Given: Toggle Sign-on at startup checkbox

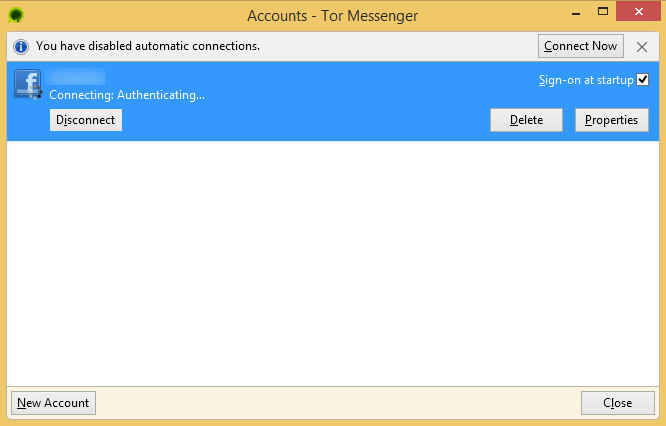Looking at the screenshot, I should click(642, 80).
